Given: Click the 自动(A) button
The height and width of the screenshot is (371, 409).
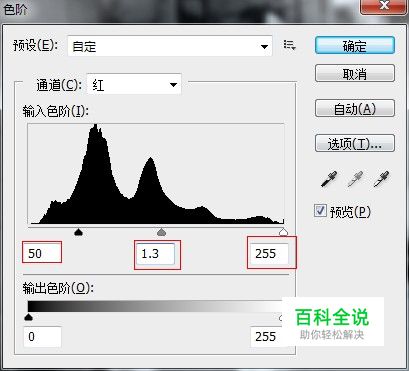Looking at the screenshot, I should 355,109.
